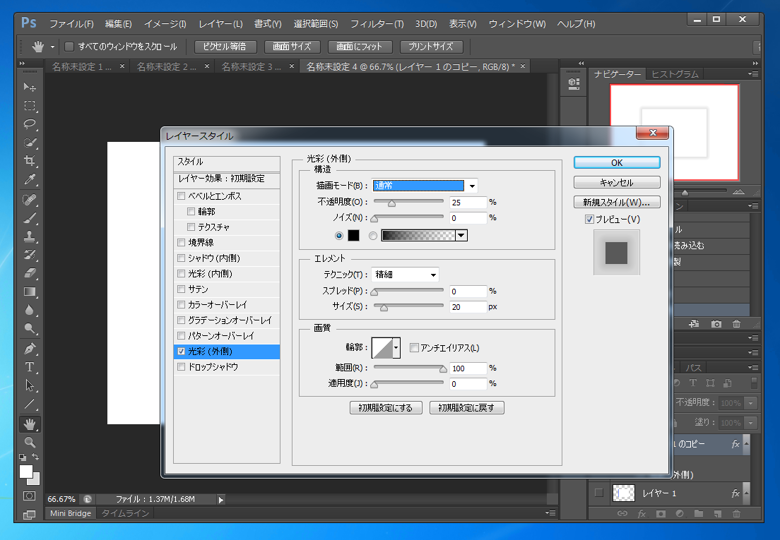Open the フィルター menu
Image resolution: width=780 pixels, height=540 pixels.
377,24
